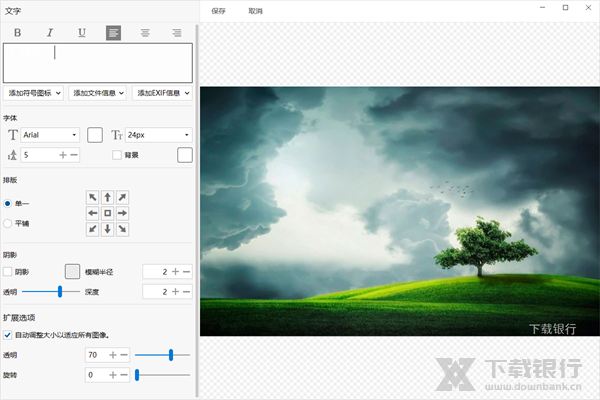Enable the 背景 checkbox
This screenshot has height=400, width=600.
pyautogui.click(x=117, y=155)
